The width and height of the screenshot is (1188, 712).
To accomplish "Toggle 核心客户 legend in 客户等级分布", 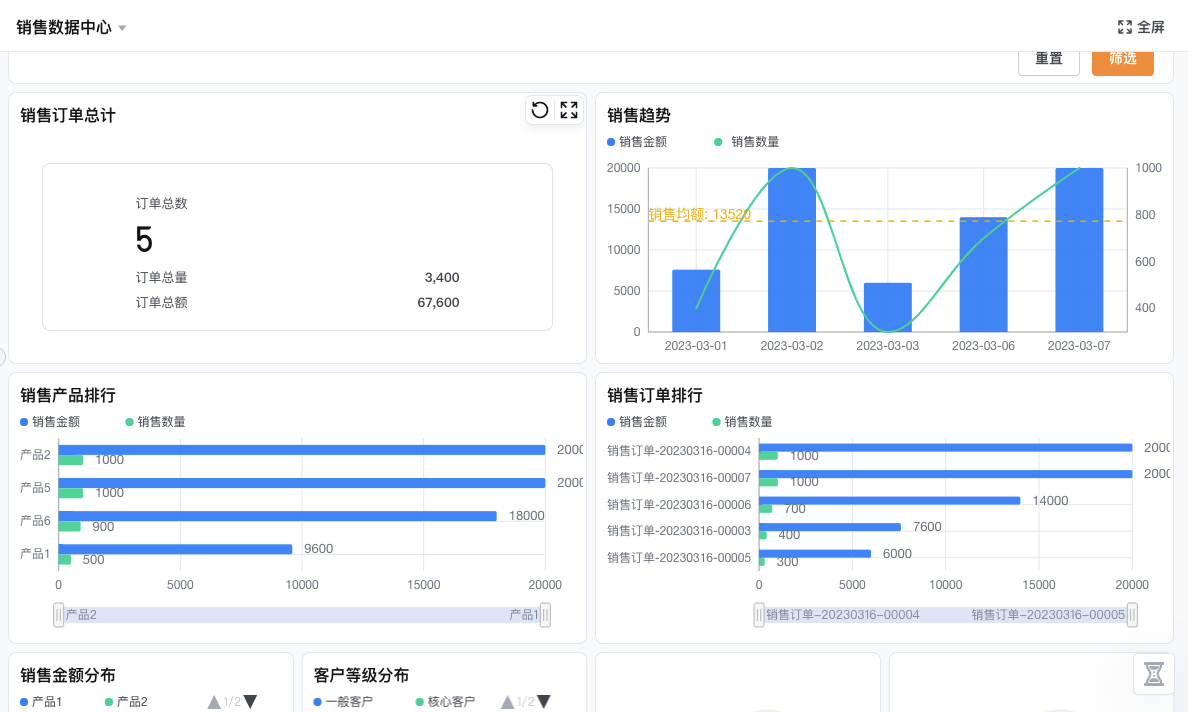I will click(x=446, y=702).
